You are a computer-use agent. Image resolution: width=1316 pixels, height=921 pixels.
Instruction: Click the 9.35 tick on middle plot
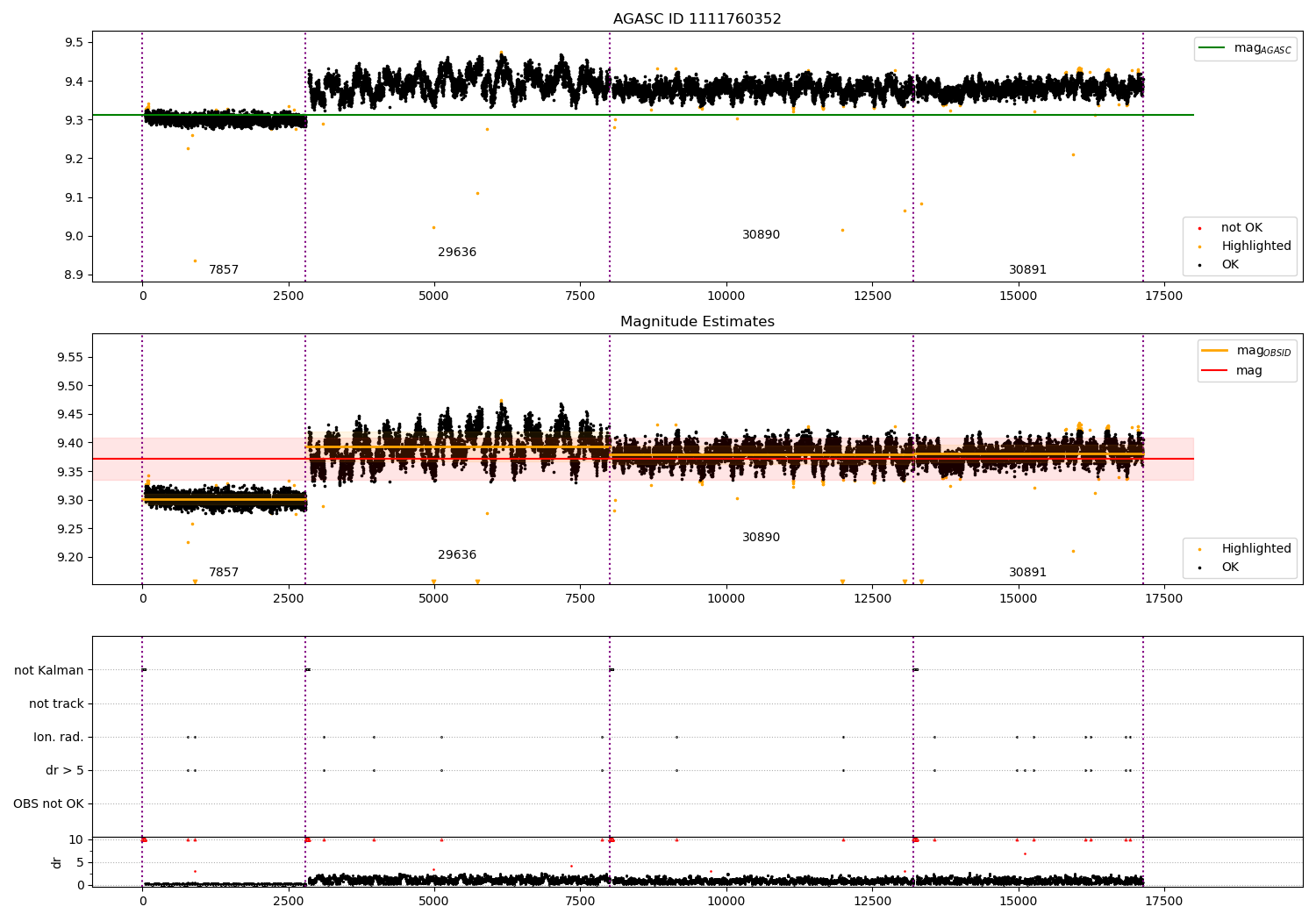pyautogui.click(x=71, y=472)
